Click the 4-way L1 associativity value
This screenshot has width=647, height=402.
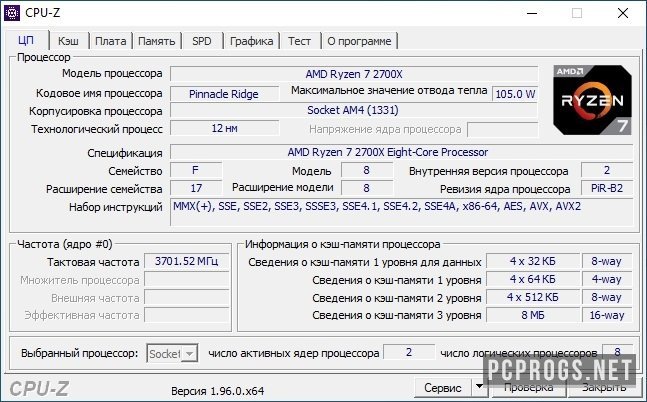(x=607, y=279)
